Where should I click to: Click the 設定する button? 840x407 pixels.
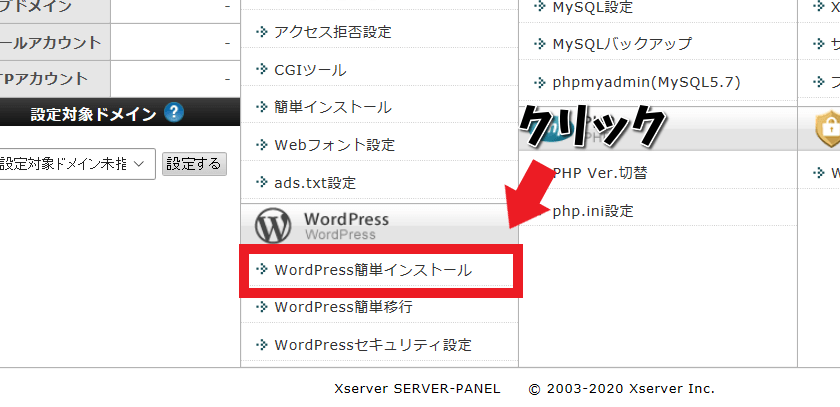click(x=194, y=164)
